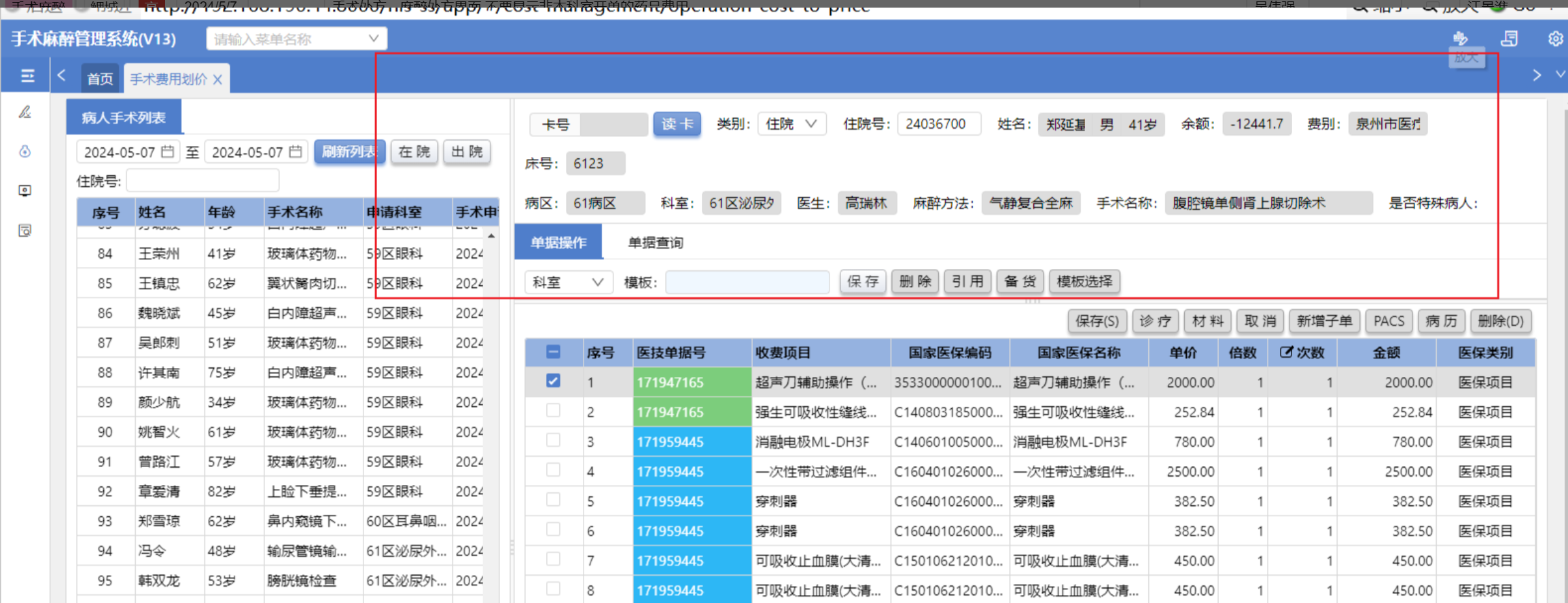Open 模板选择 button

(1084, 281)
